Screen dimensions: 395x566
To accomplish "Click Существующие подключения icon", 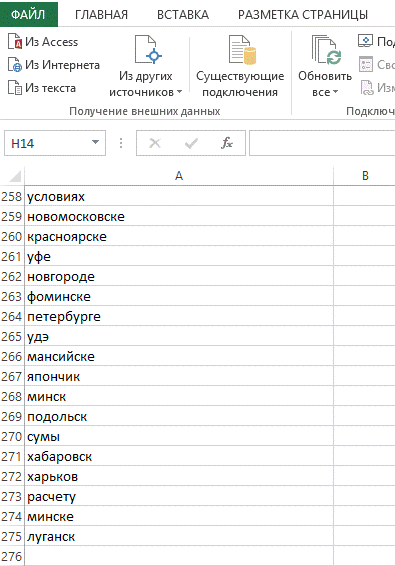I will tap(242, 50).
